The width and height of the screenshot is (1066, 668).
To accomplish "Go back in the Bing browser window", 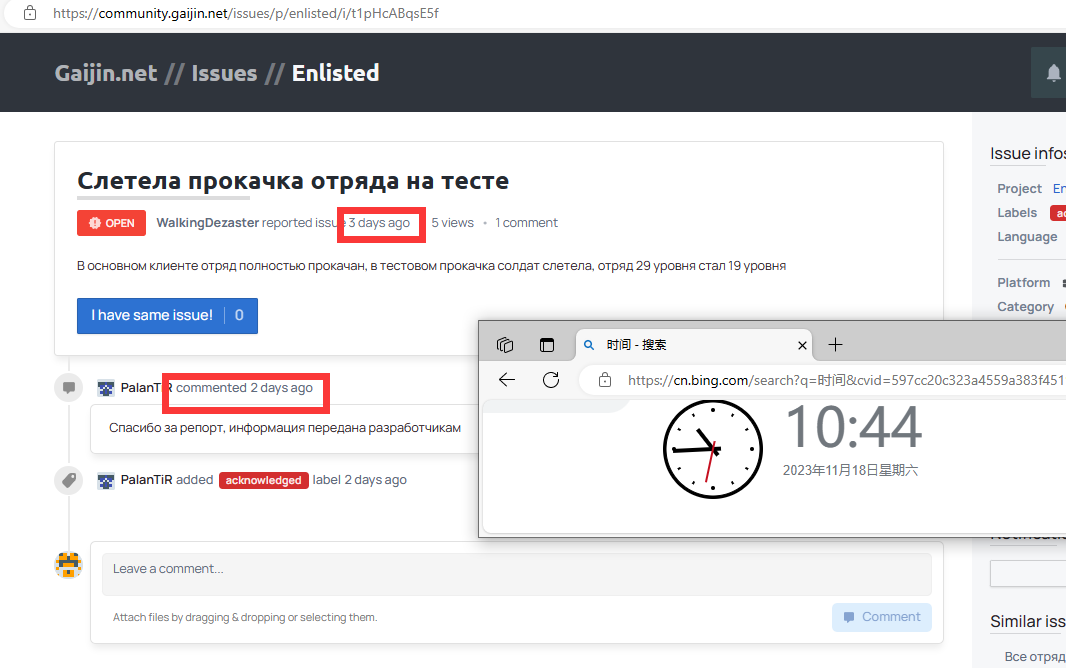I will click(507, 380).
